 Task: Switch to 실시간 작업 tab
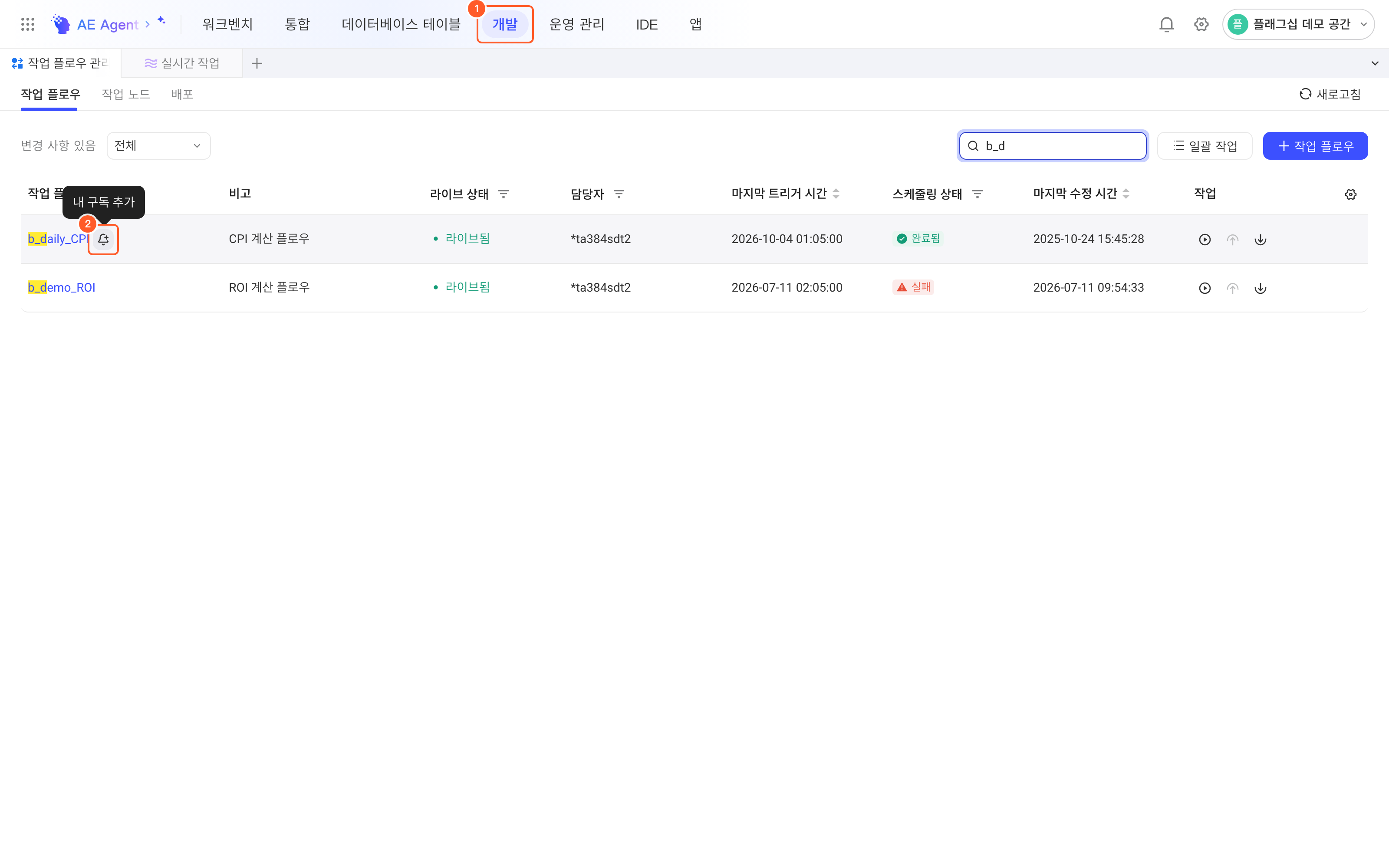(x=182, y=63)
